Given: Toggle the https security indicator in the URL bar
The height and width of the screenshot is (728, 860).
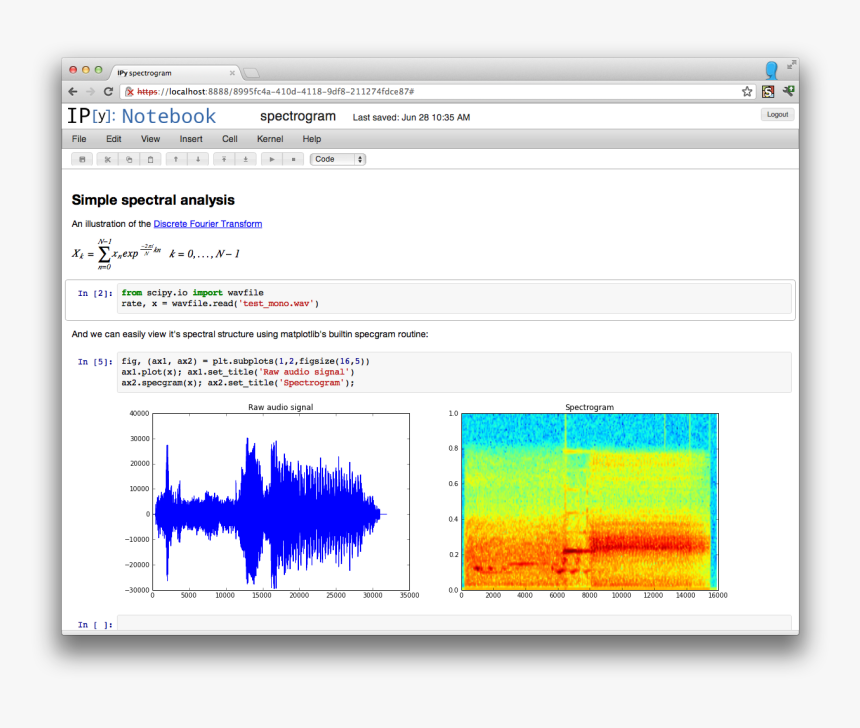Looking at the screenshot, I should tap(129, 90).
